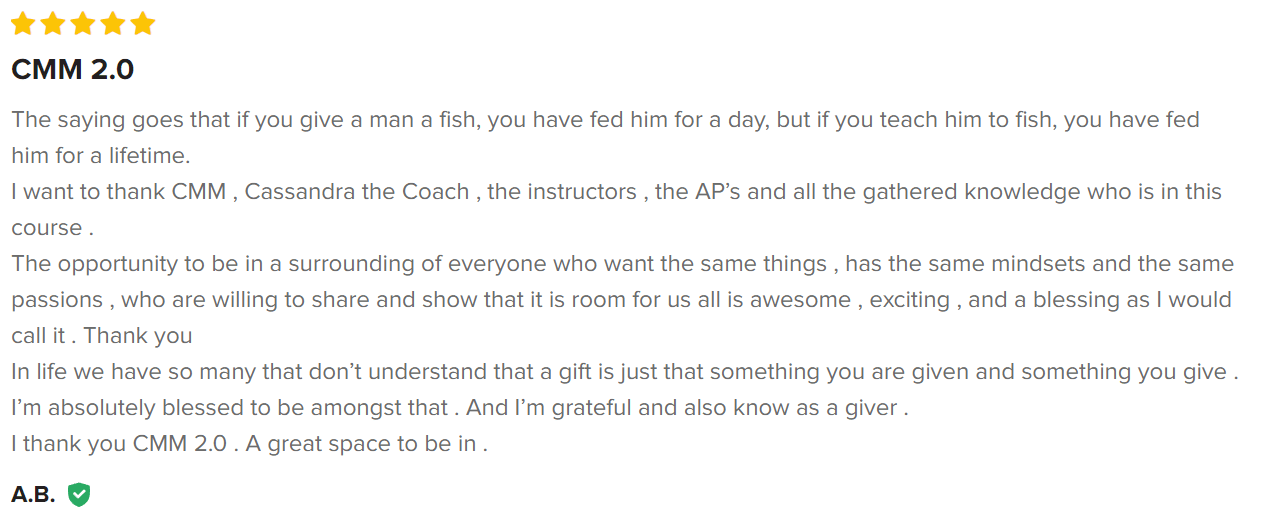Image resolution: width=1274 pixels, height=521 pixels.
Task: Click the first gold rating star
Action: tap(23, 23)
